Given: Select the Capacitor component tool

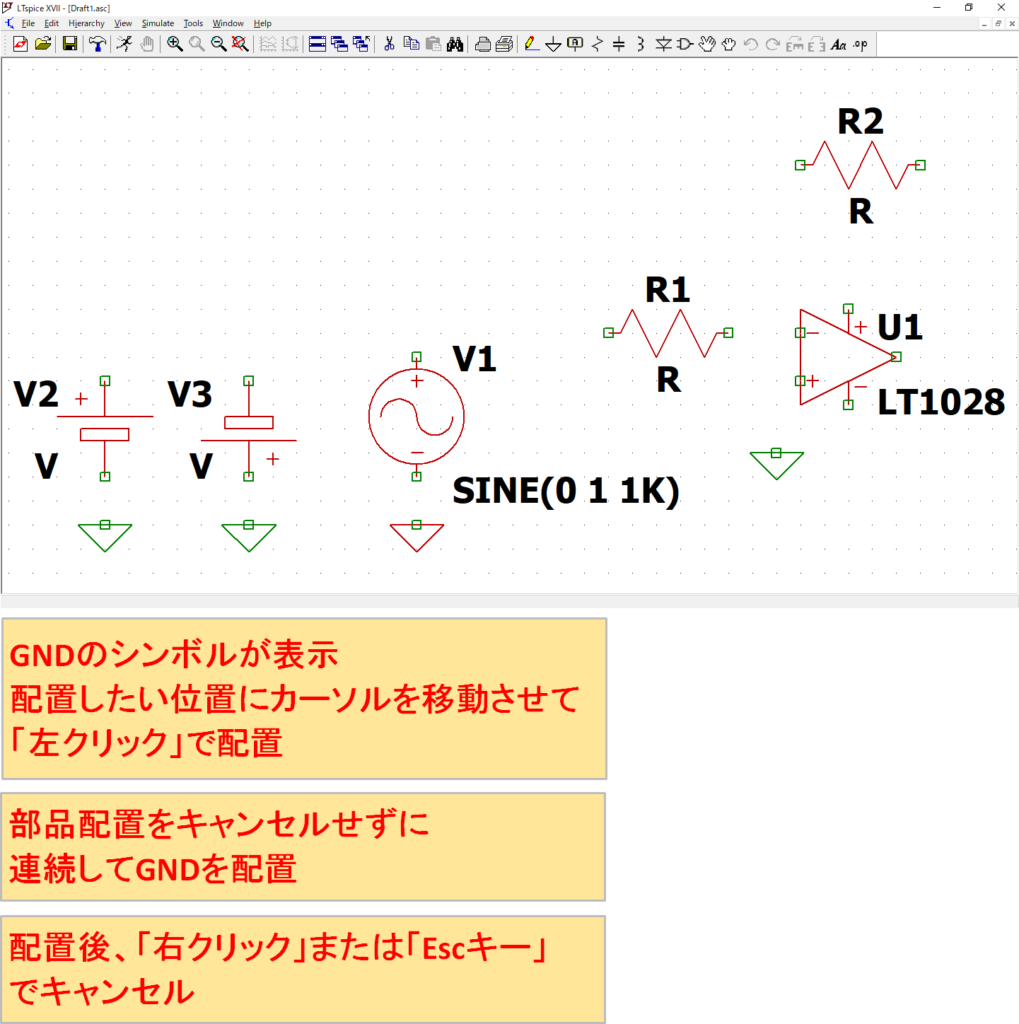Looking at the screenshot, I should click(x=619, y=44).
